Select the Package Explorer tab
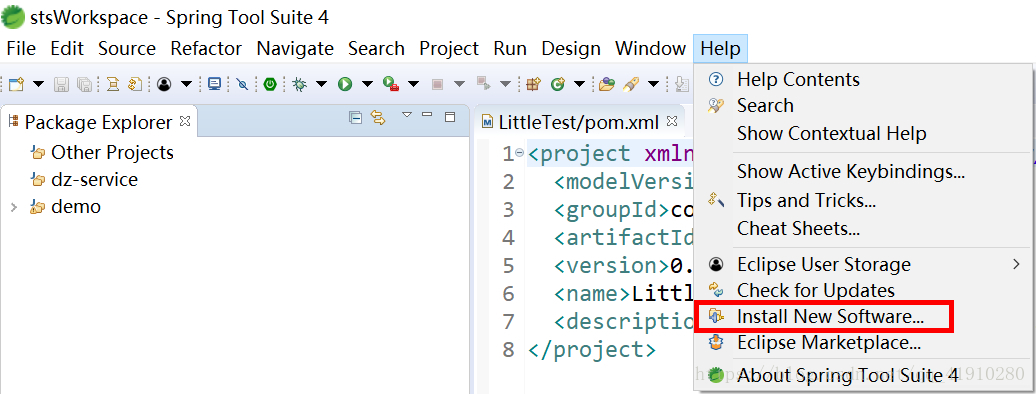 tap(98, 122)
